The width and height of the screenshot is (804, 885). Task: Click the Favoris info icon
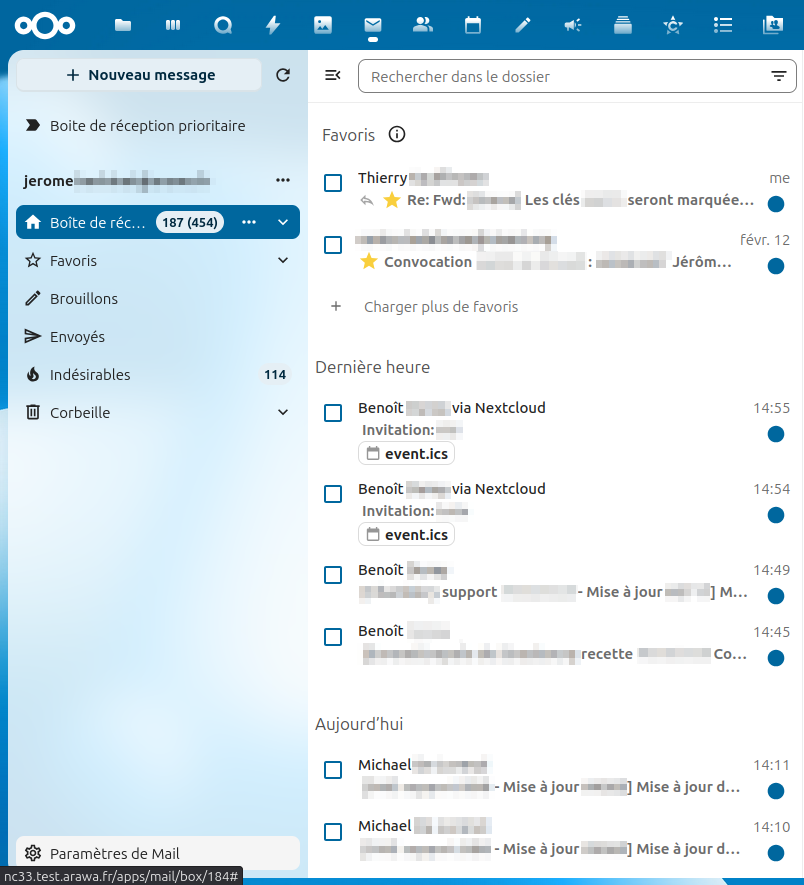tap(397, 135)
